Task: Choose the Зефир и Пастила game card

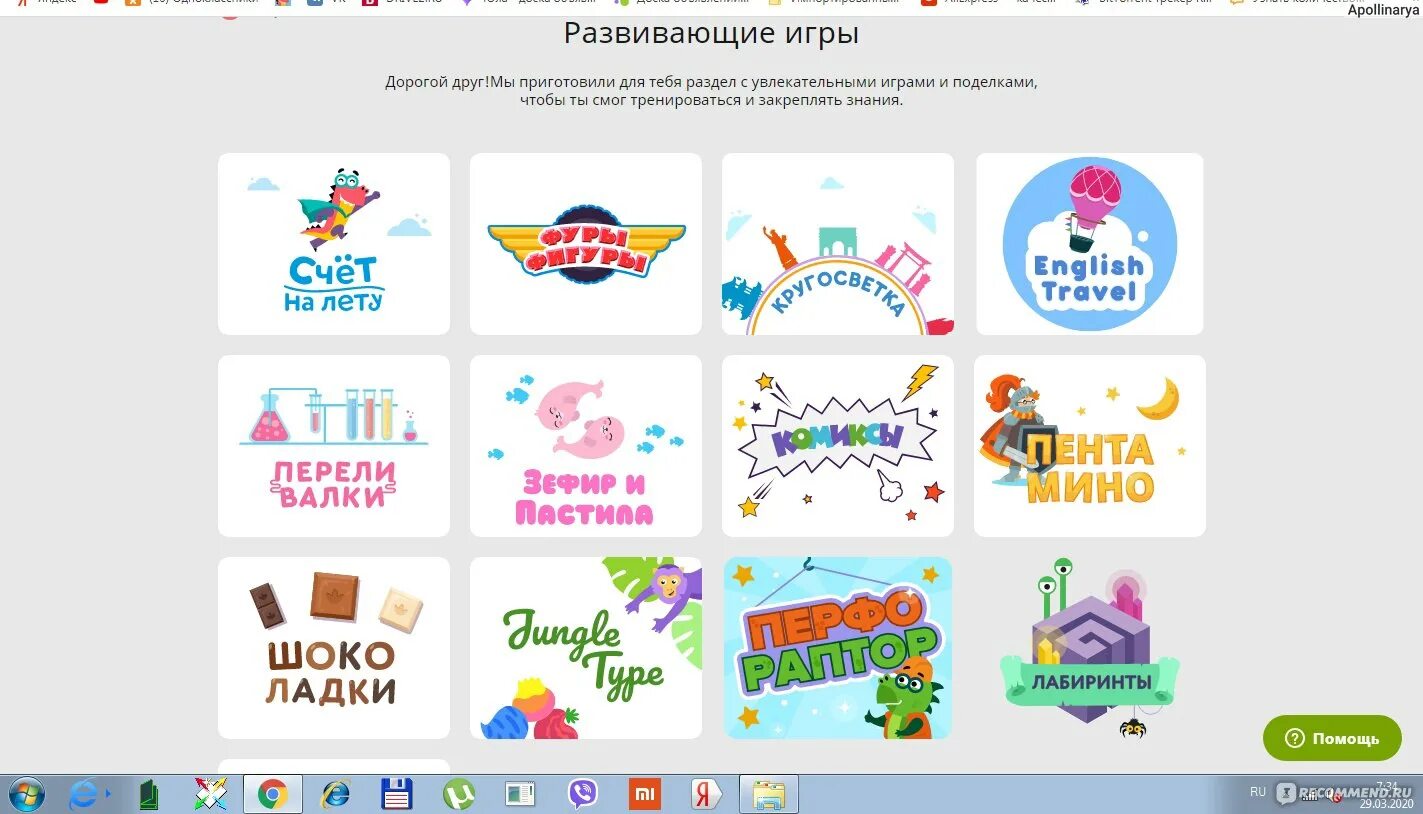Action: click(586, 446)
